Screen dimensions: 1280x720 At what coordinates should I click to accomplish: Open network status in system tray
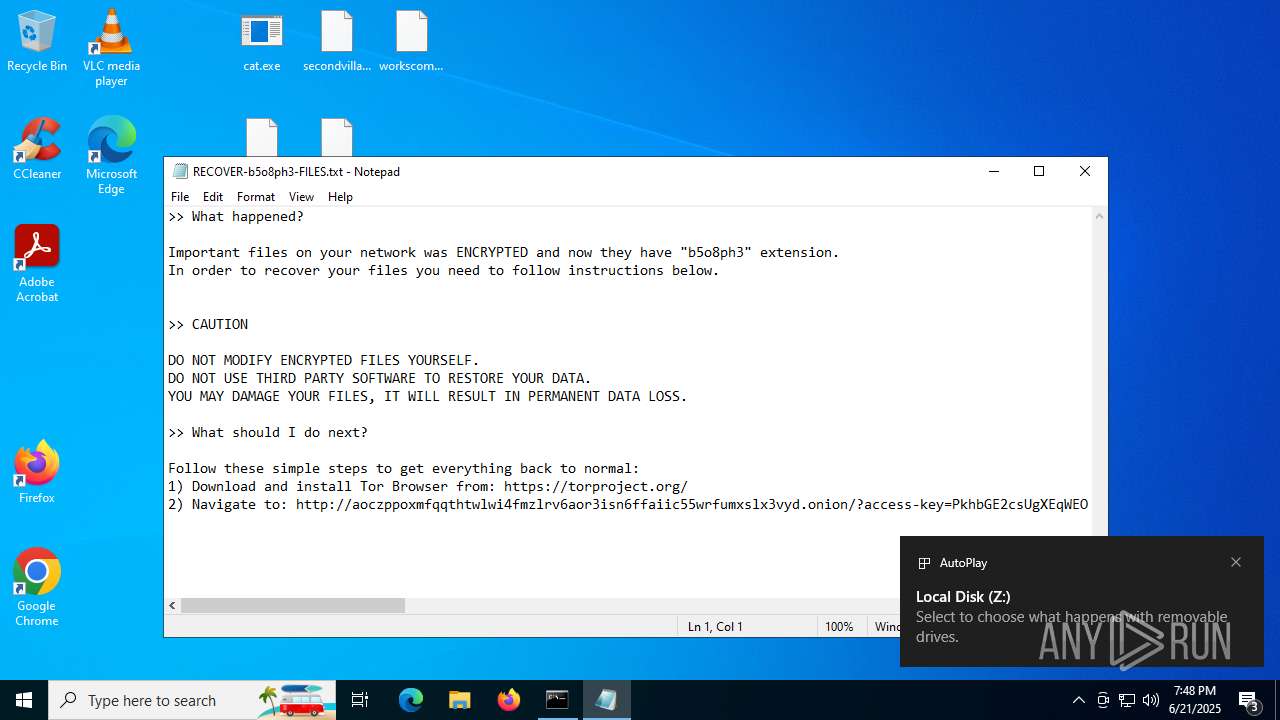point(1127,700)
